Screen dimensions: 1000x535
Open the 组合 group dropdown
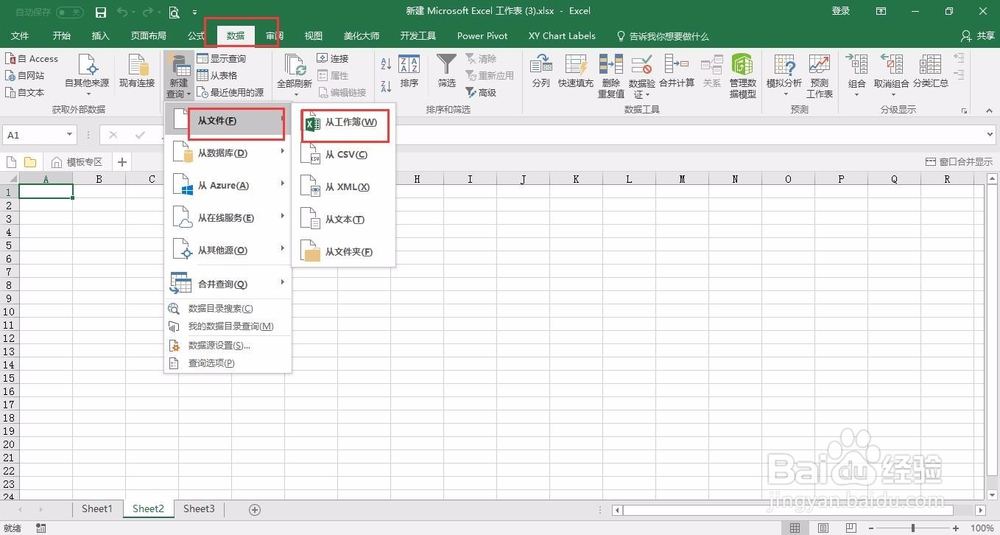point(857,75)
